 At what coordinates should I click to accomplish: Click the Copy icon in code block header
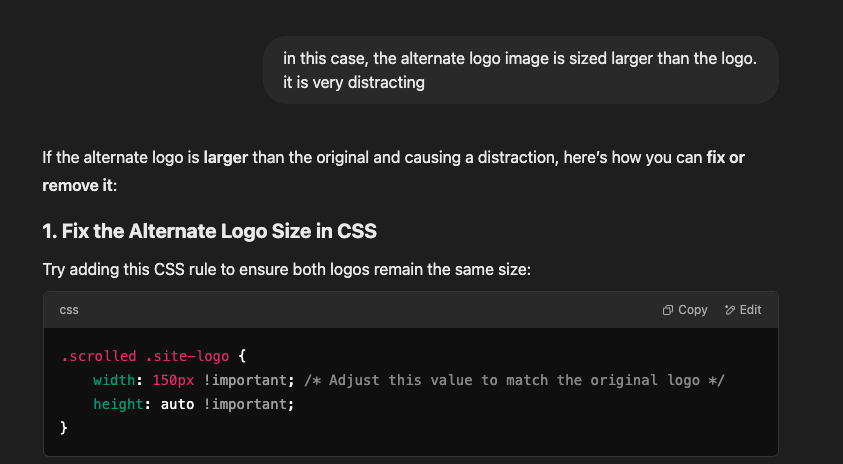click(668, 310)
